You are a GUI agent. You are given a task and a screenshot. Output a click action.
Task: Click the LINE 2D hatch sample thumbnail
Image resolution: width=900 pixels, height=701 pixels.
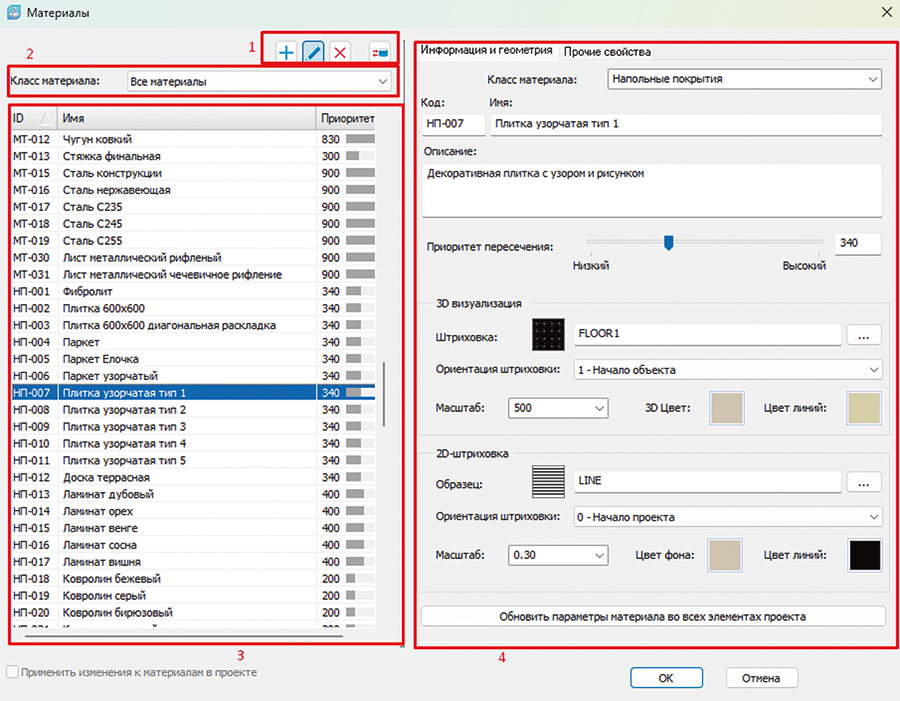[x=549, y=482]
